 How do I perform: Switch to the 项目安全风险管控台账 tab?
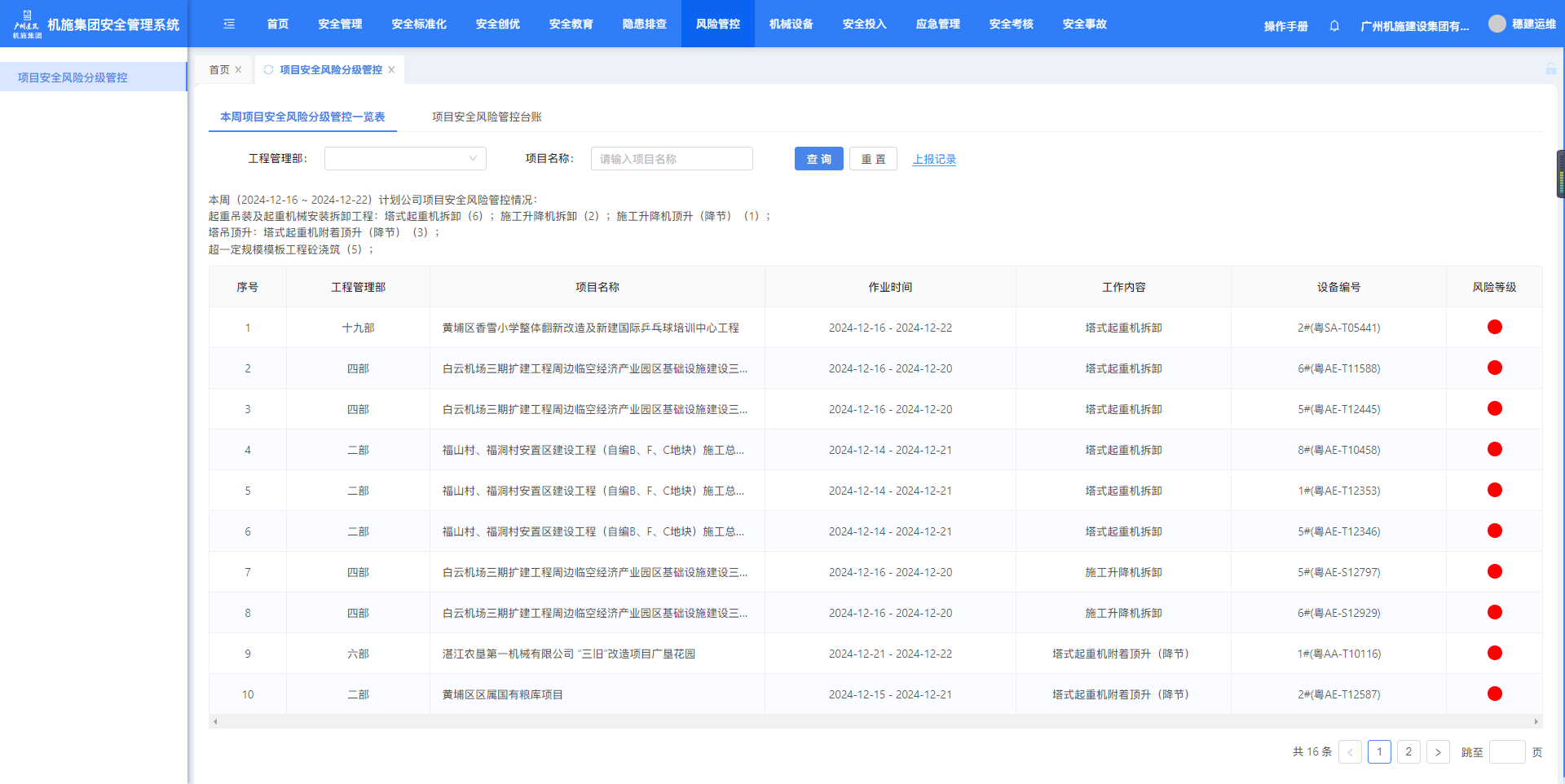(x=487, y=117)
